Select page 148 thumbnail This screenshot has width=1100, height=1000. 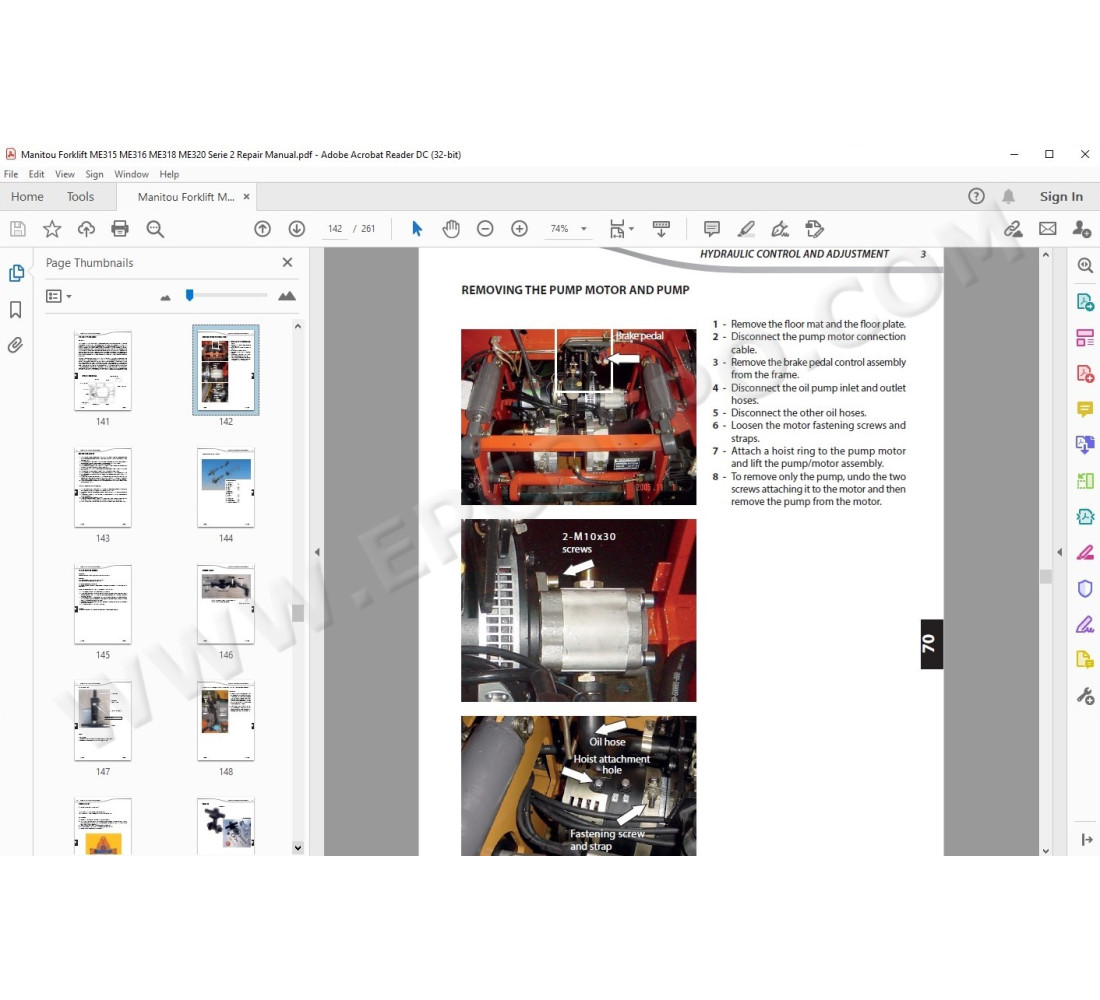tap(226, 721)
